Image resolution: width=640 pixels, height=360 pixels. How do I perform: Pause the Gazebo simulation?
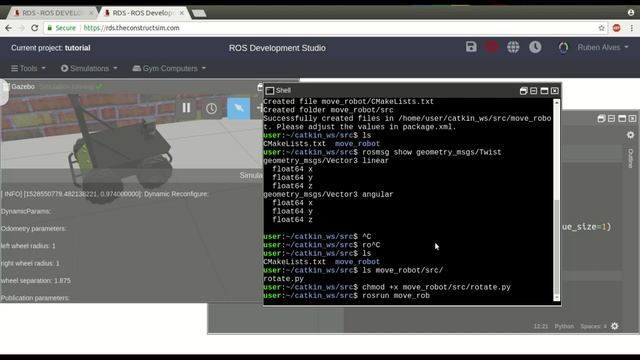pyautogui.click(x=186, y=108)
